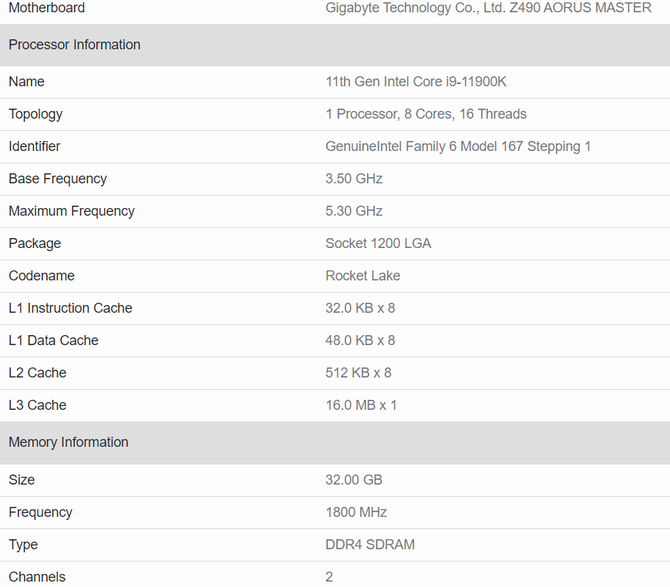Viewport: 670px width, 587px height.
Task: Select the 512 KB x 8 L2 value
Action: coord(358,373)
